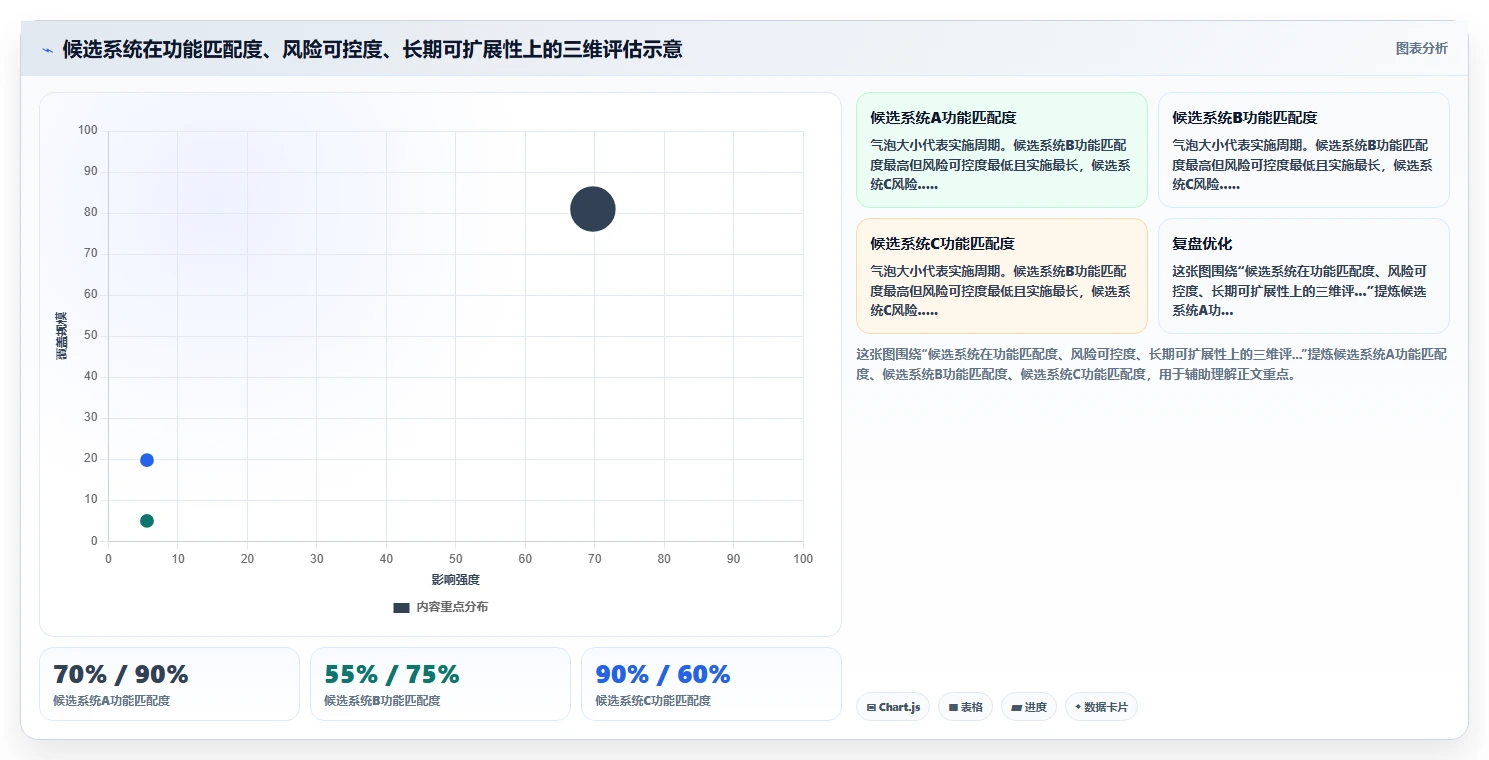Click the 候选系统C功能匹配度 label under 90% / 60%
Viewport: 1489px width, 760px height.
pos(653,701)
